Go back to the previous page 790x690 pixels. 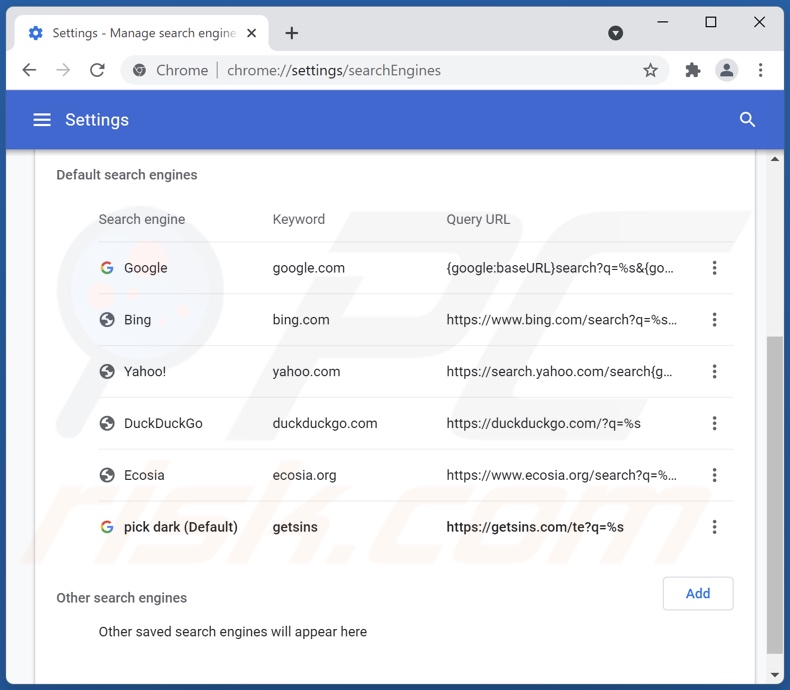point(29,70)
